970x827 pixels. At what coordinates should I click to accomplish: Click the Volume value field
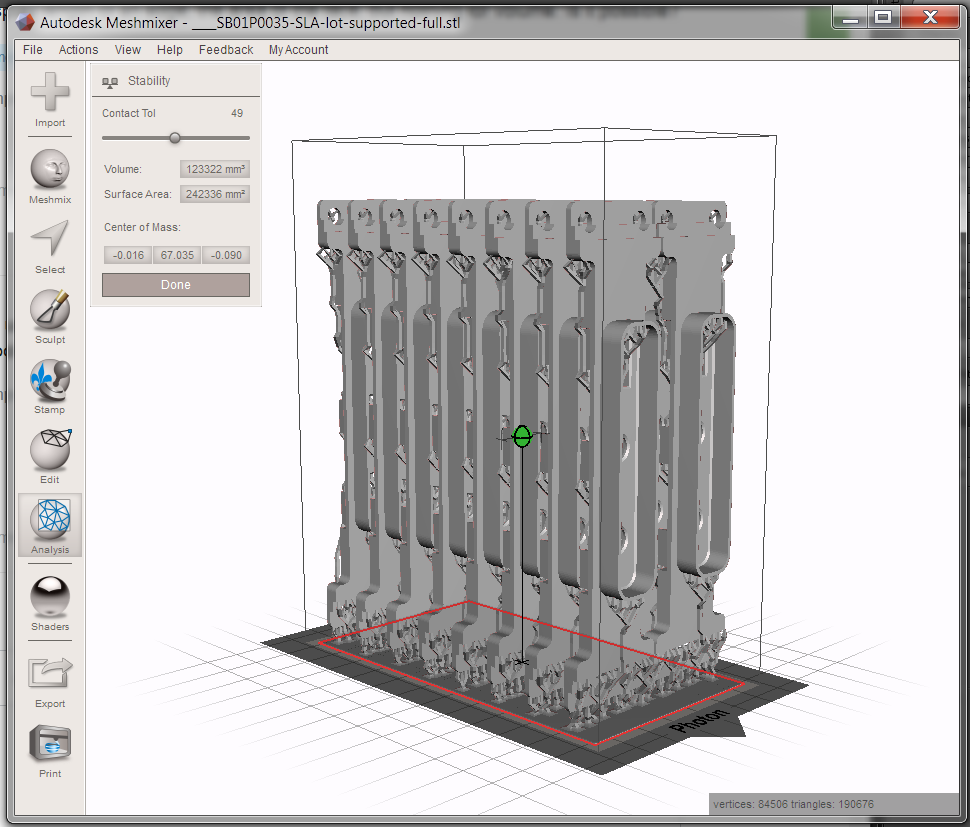point(214,169)
